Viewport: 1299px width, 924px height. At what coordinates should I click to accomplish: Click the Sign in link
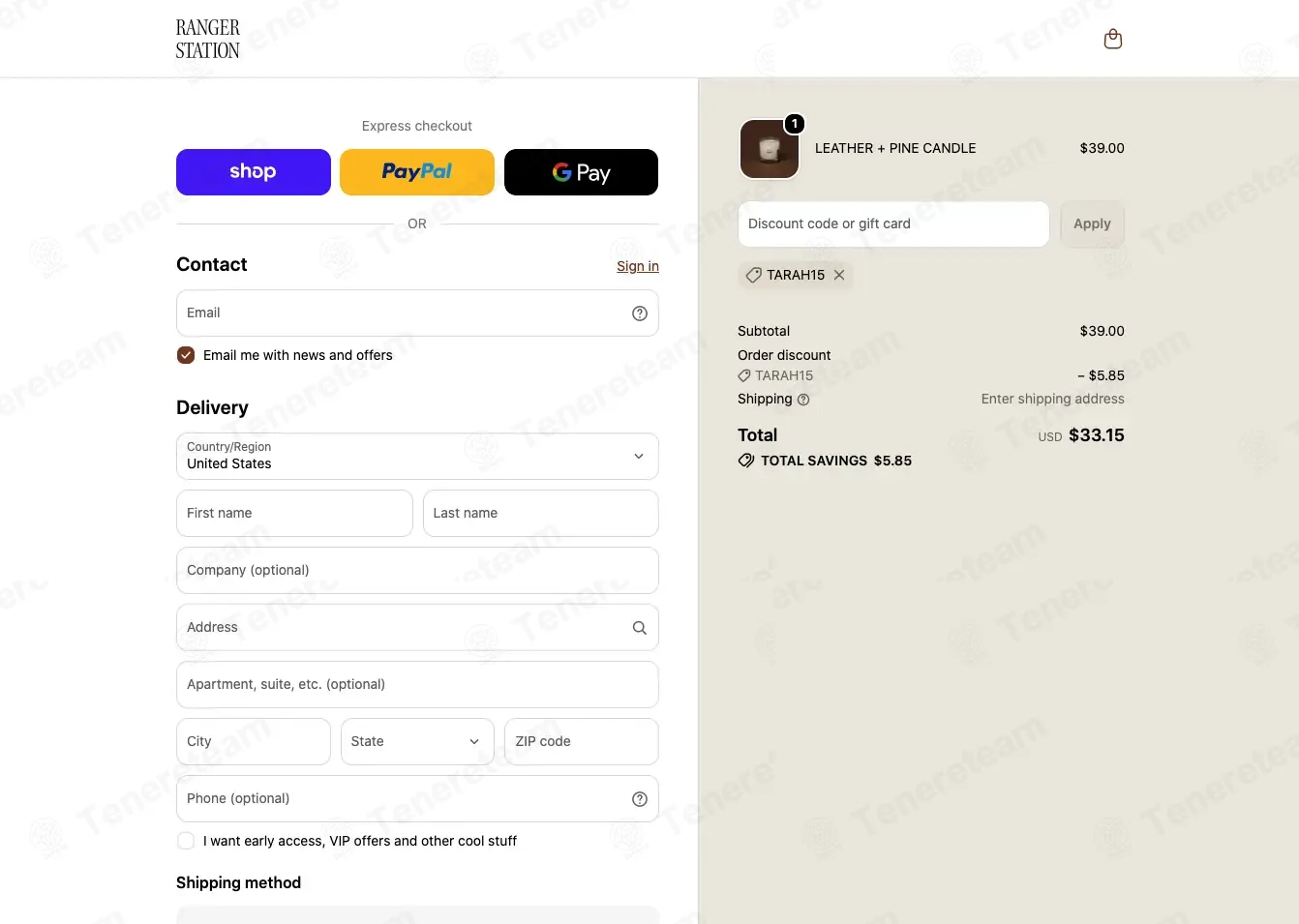point(638,266)
